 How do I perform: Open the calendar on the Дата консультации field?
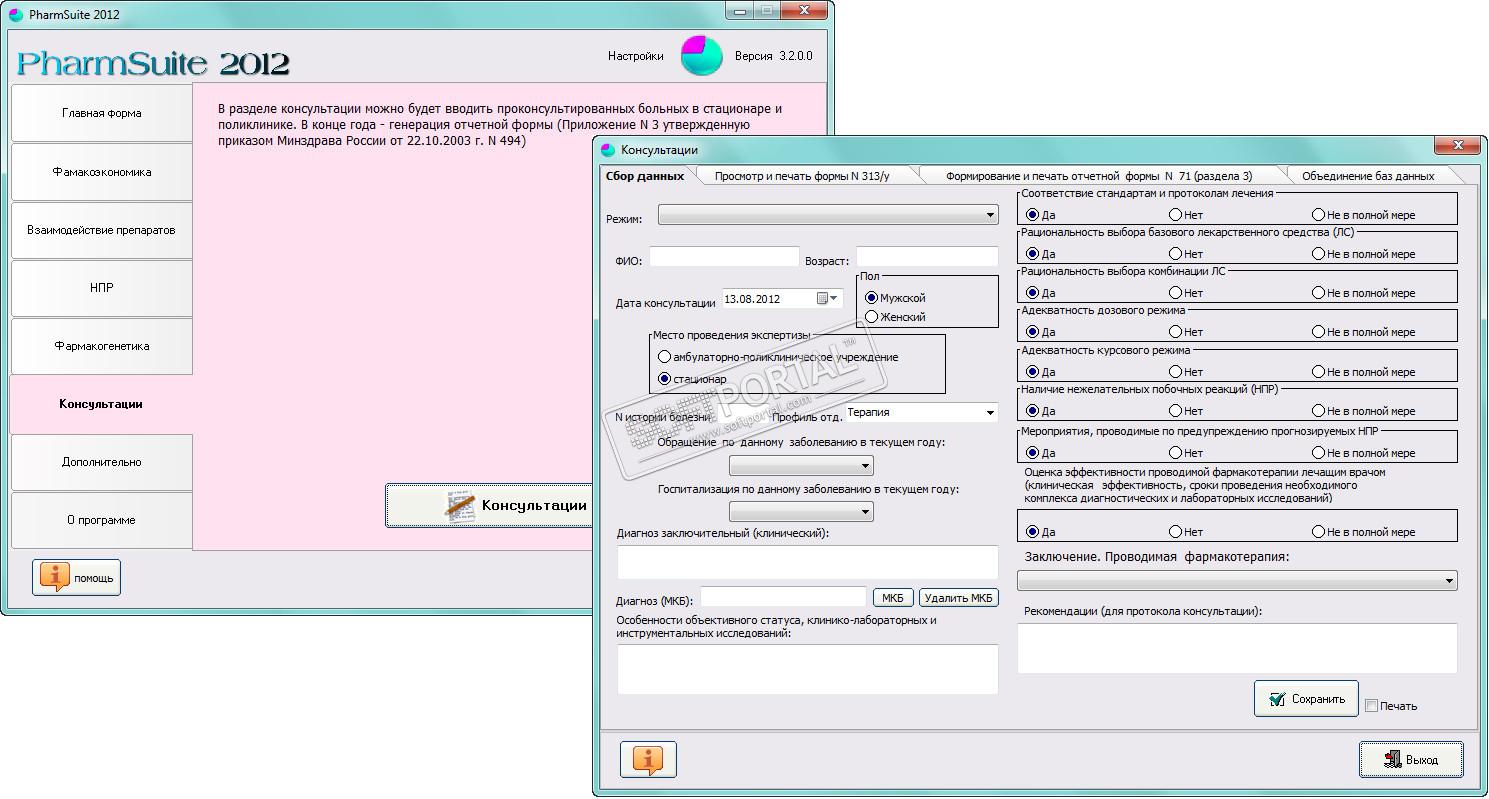828,298
